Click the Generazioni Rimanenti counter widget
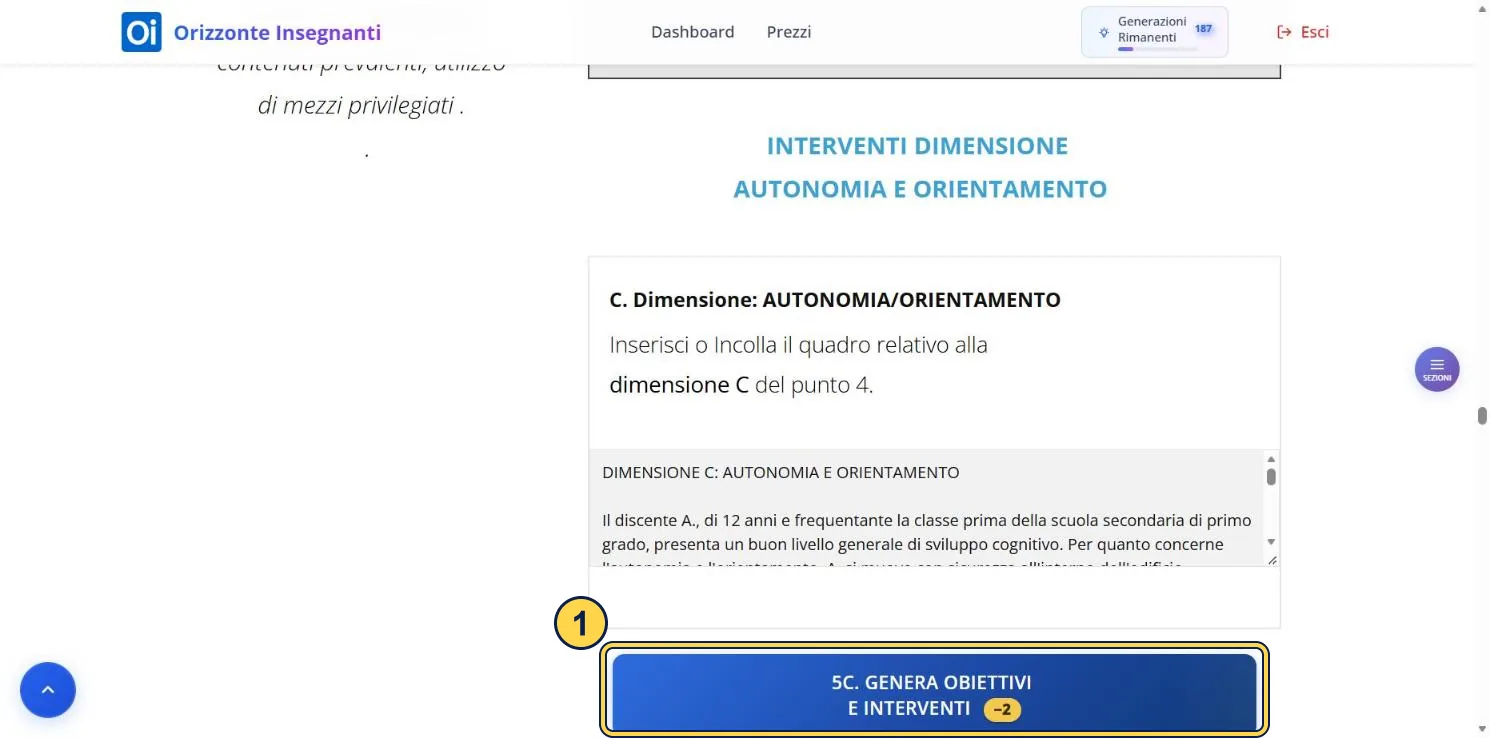Image resolution: width=1490 pixels, height=738 pixels. pos(1154,32)
